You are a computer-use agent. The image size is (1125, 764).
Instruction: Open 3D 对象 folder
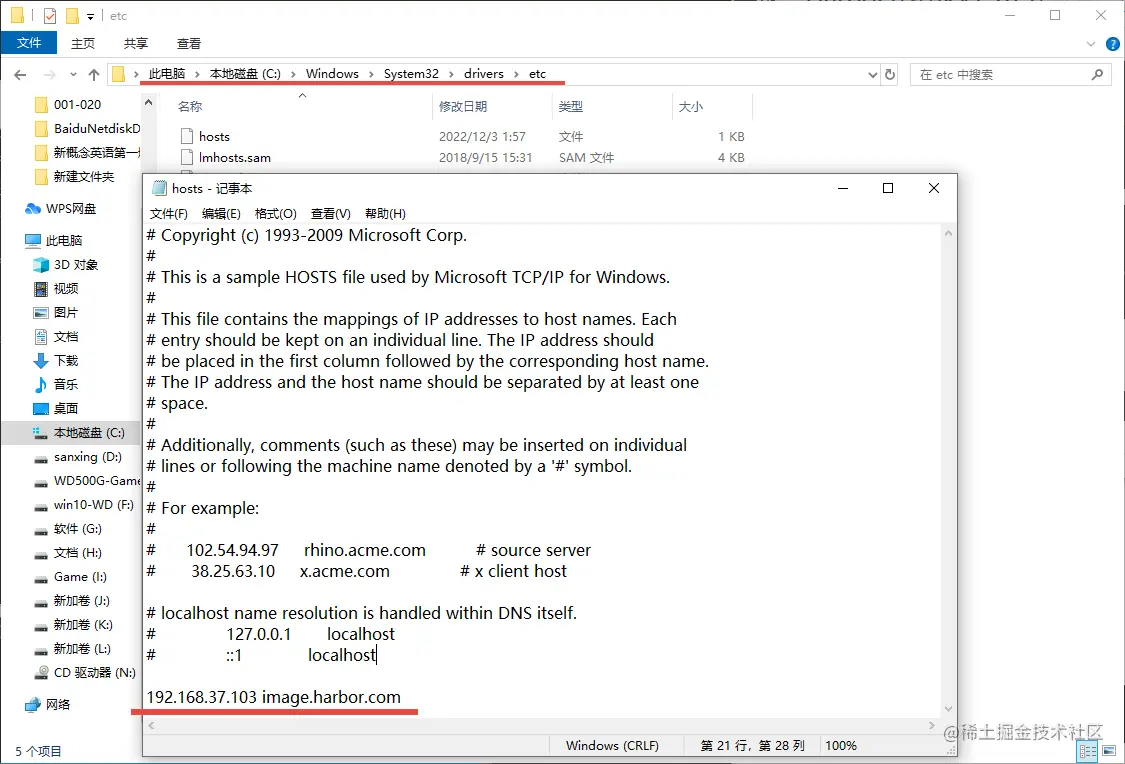click(x=75, y=265)
